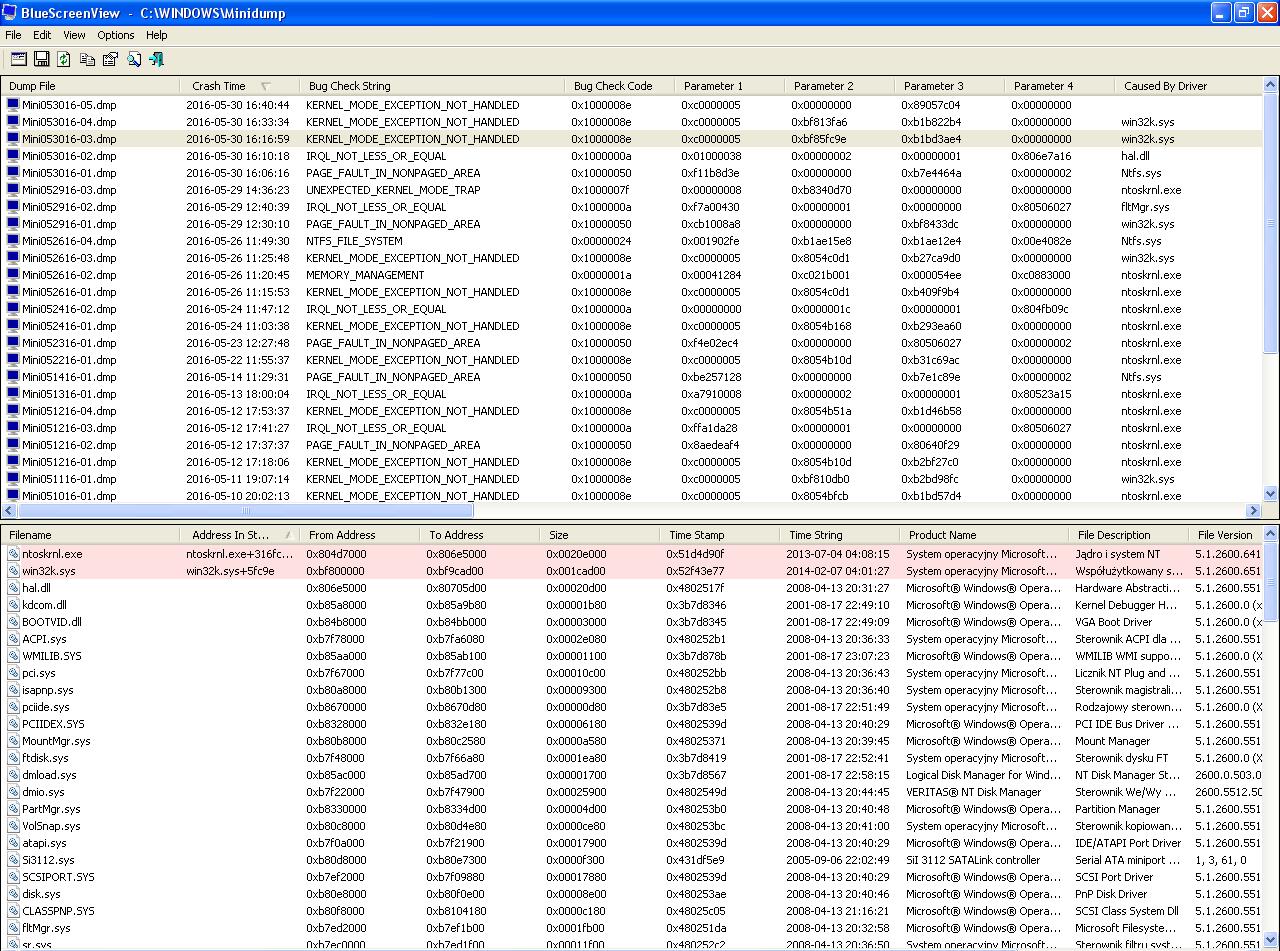Click the Save floppy disk icon
Image resolution: width=1280 pixels, height=951 pixels.
(x=42, y=60)
